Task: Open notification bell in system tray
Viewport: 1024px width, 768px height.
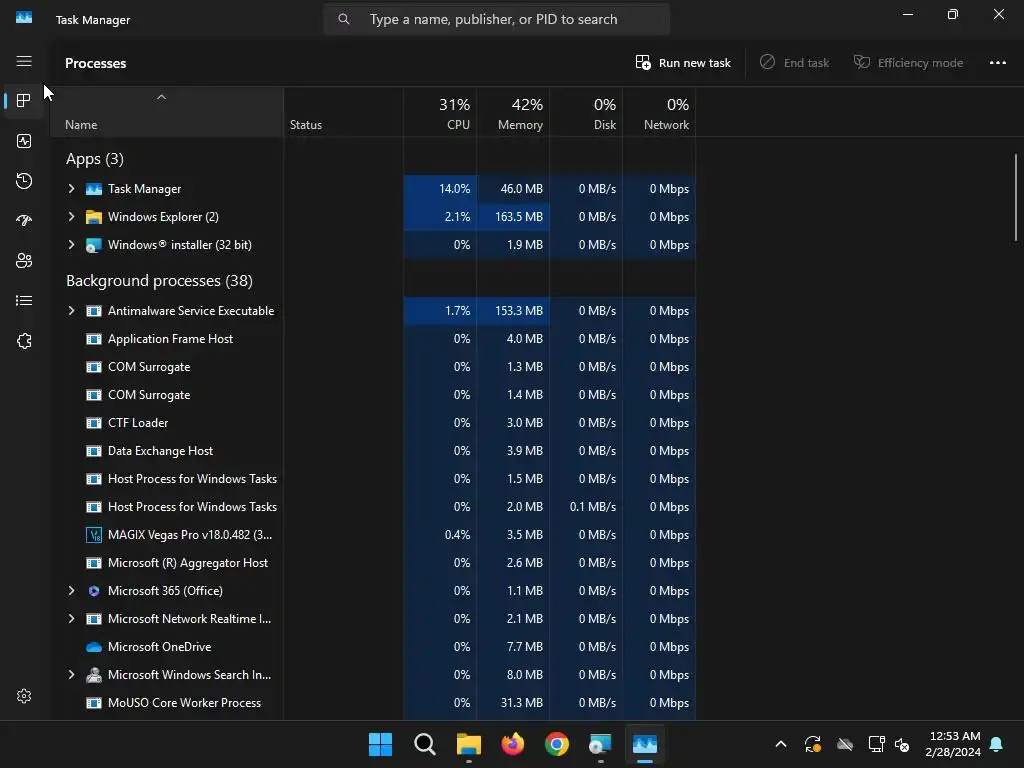Action: [x=996, y=744]
